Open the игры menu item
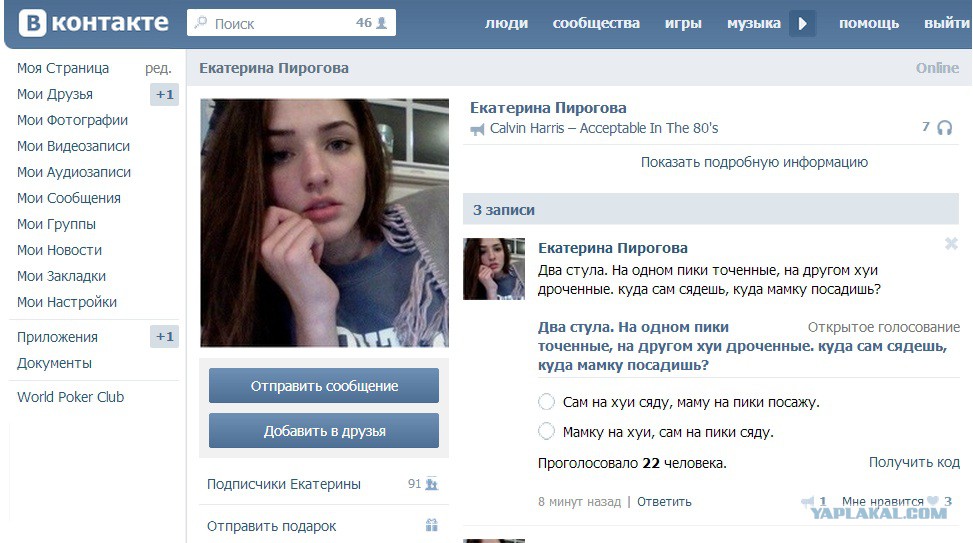973x543 pixels. [683, 24]
